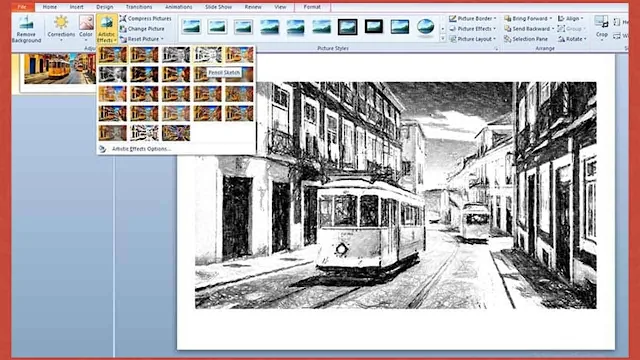Apply the Paint Strokes artistic effect
Image resolution: width=640 pixels, height=360 pixels.
pyautogui.click(x=144, y=74)
